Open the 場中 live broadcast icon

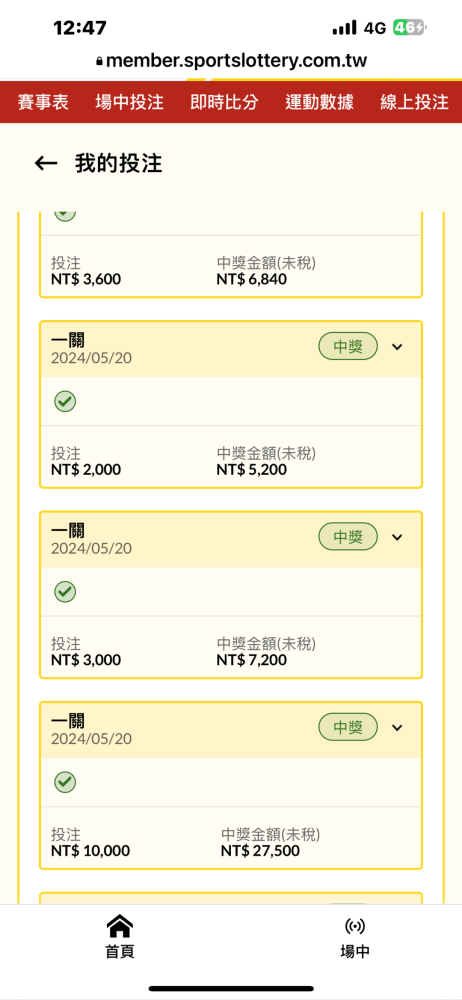[355, 926]
